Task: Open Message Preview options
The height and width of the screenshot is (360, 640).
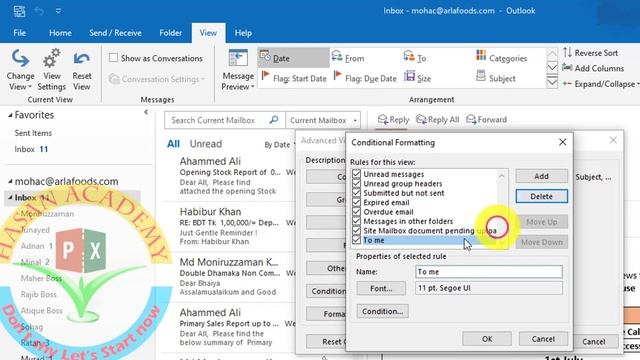Action: (x=238, y=69)
